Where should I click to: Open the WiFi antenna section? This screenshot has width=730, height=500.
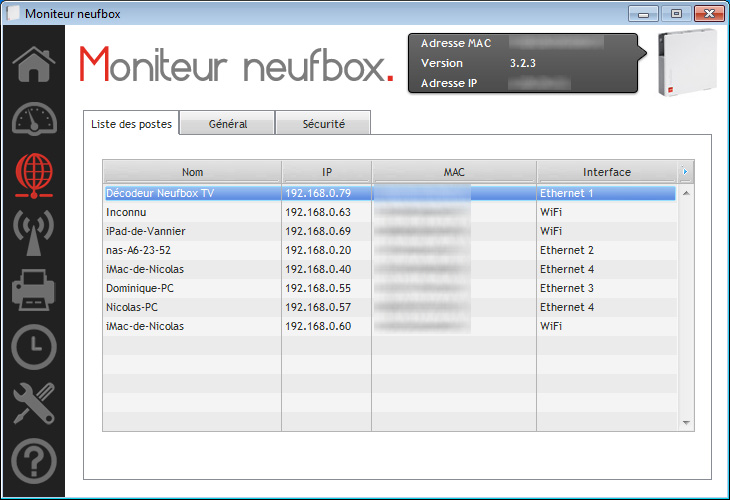33,232
